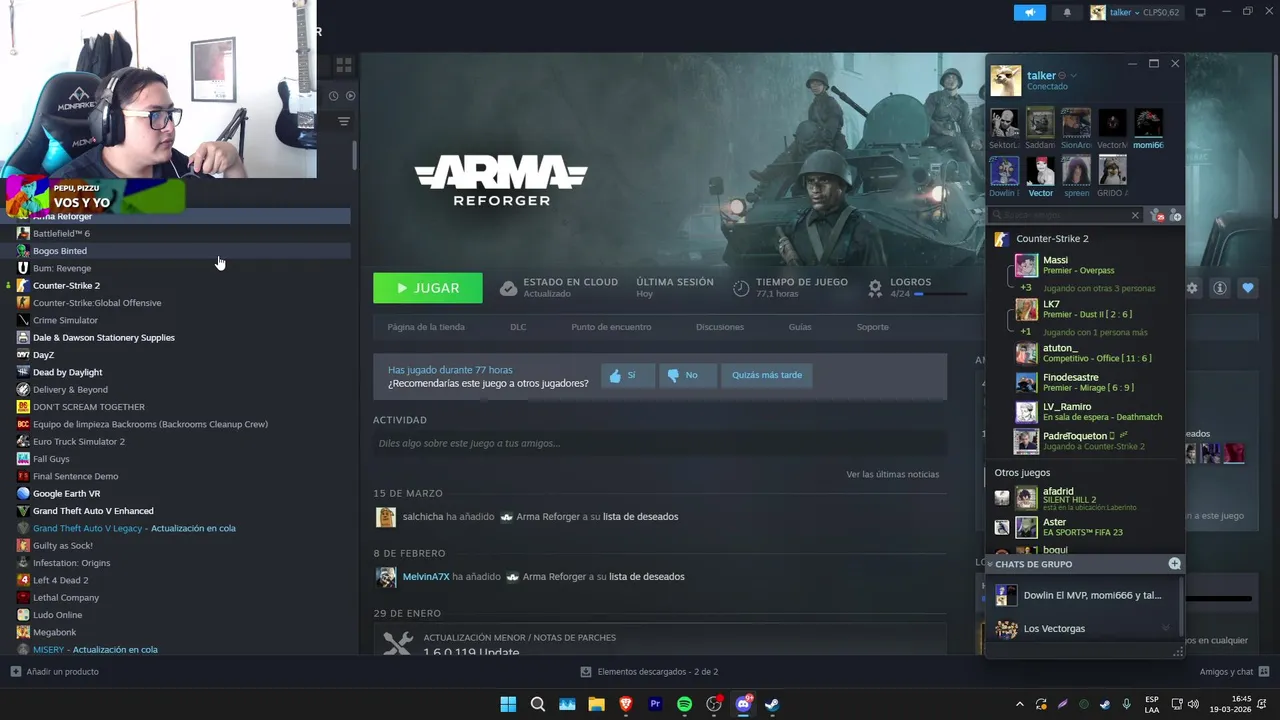Viewport: 1280px width, 720px height.
Task: Open the game info icon
Action: 1220,288
